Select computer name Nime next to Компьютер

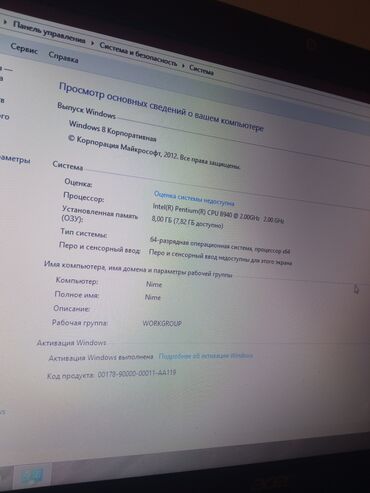pyautogui.click(x=154, y=284)
